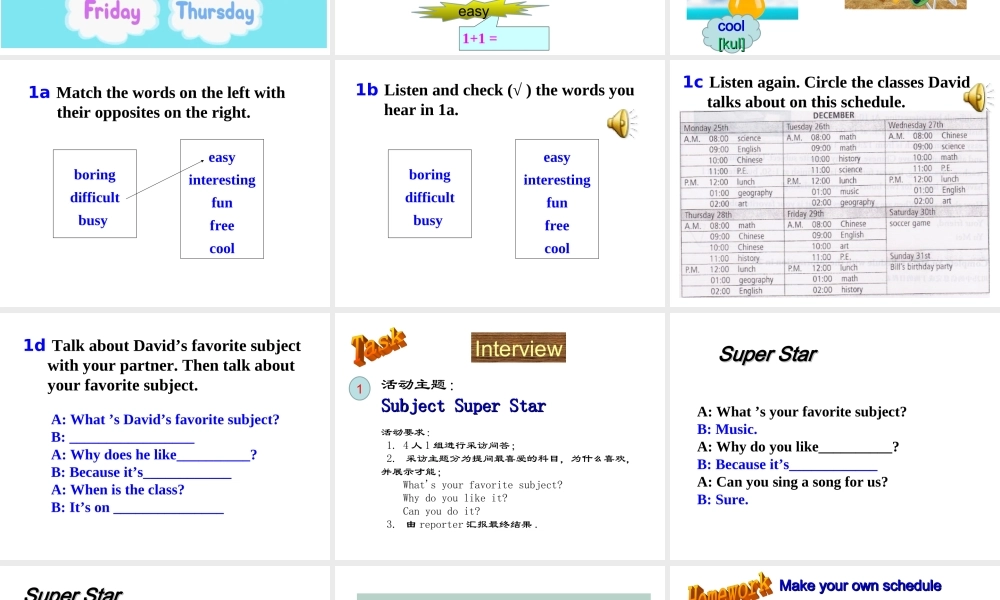This screenshot has height=600, width=1000.
Task: Click 'A: Can you sing a song for us?'
Action: pyautogui.click(x=792, y=482)
